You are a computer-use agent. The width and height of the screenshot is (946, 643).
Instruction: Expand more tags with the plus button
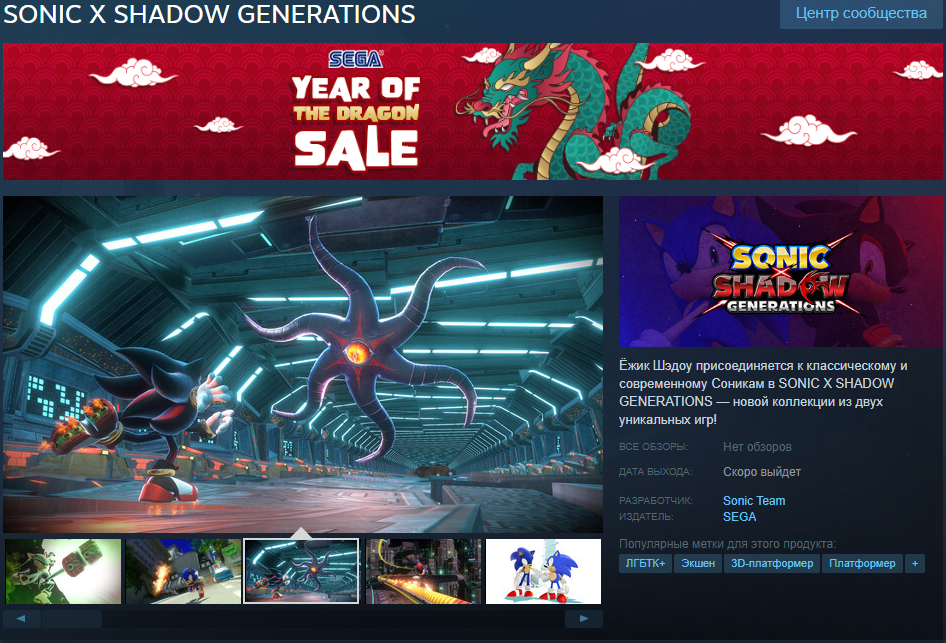pos(915,563)
